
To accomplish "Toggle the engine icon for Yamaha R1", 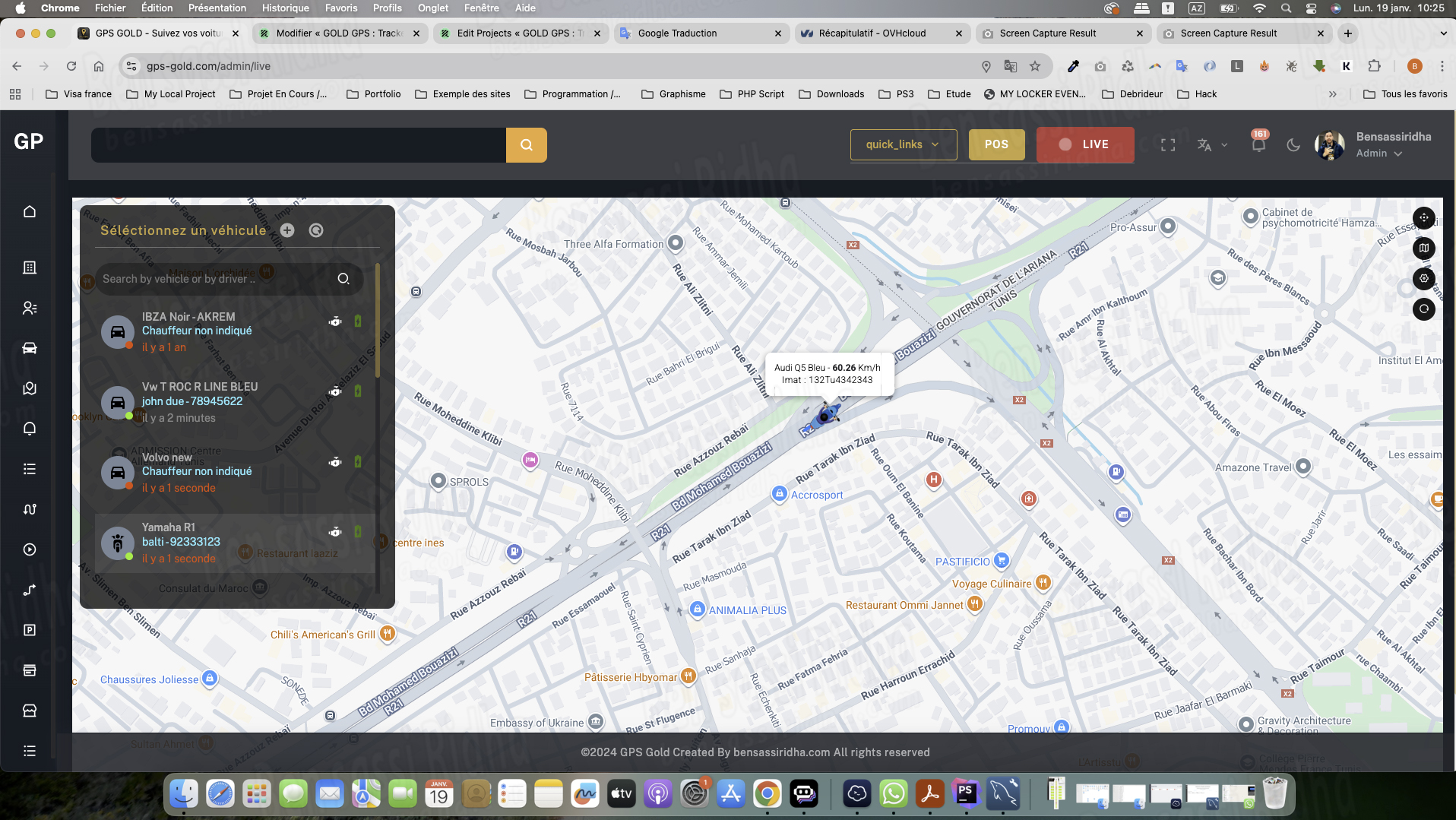I will pos(335,532).
